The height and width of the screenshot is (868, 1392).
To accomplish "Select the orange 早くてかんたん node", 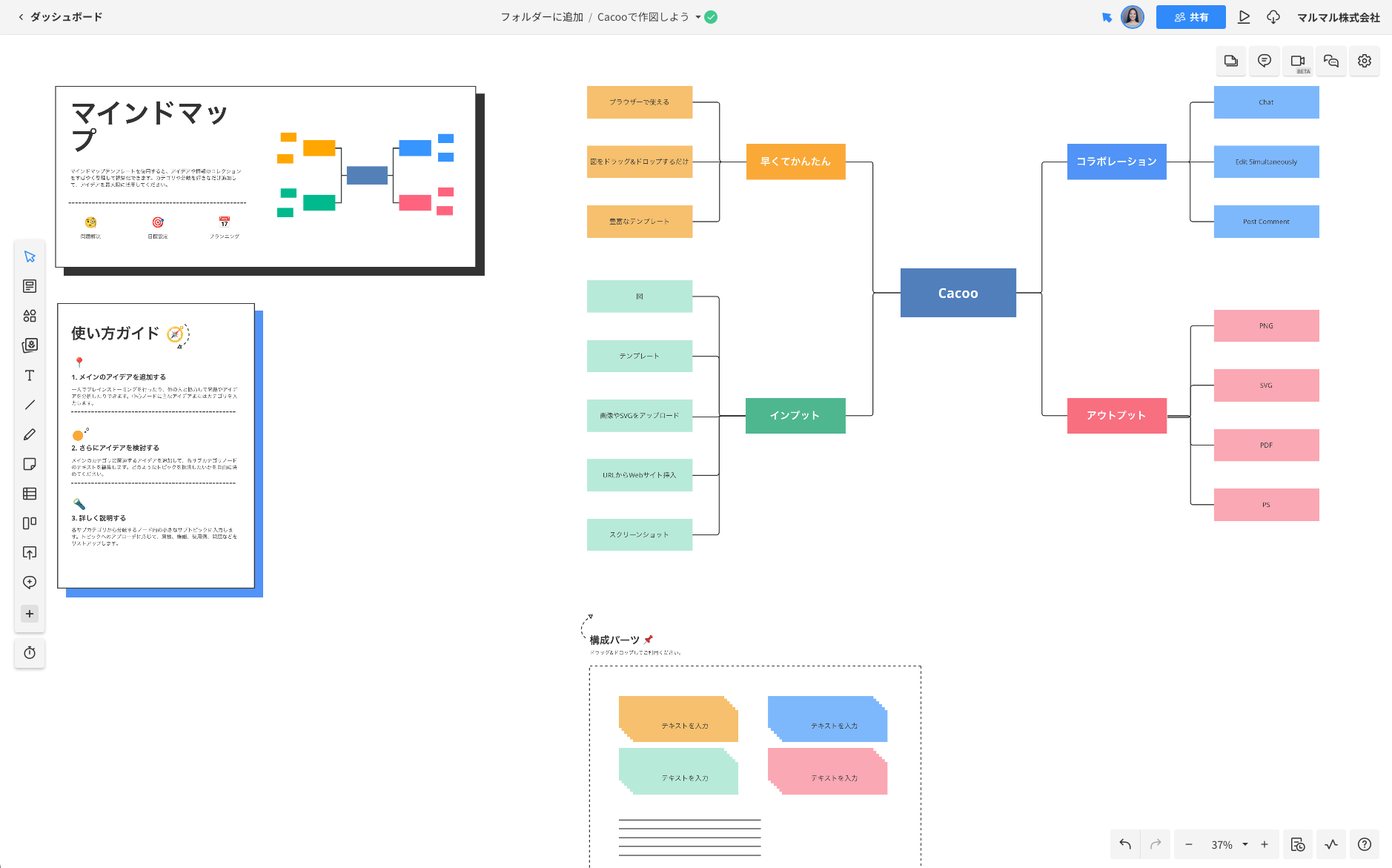I will [x=795, y=162].
